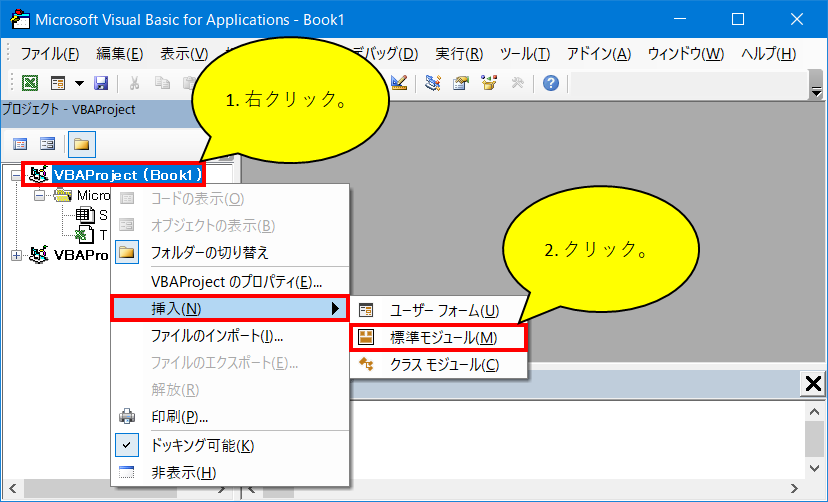Open the 挿入(N) submenu
This screenshot has width=828, height=502.
pyautogui.click(x=230, y=308)
